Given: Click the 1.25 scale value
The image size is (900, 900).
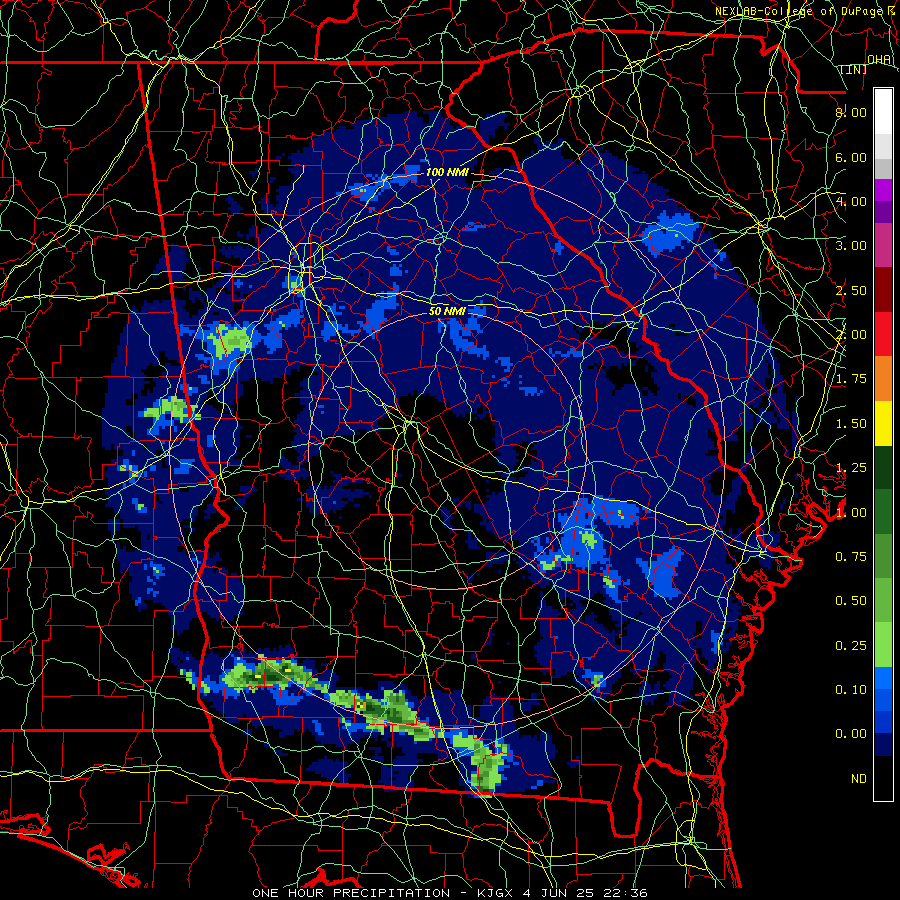Looking at the screenshot, I should point(851,468).
